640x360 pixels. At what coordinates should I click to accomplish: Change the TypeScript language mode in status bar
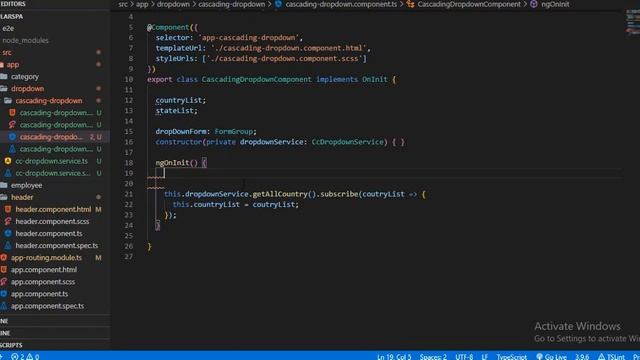[511, 357]
